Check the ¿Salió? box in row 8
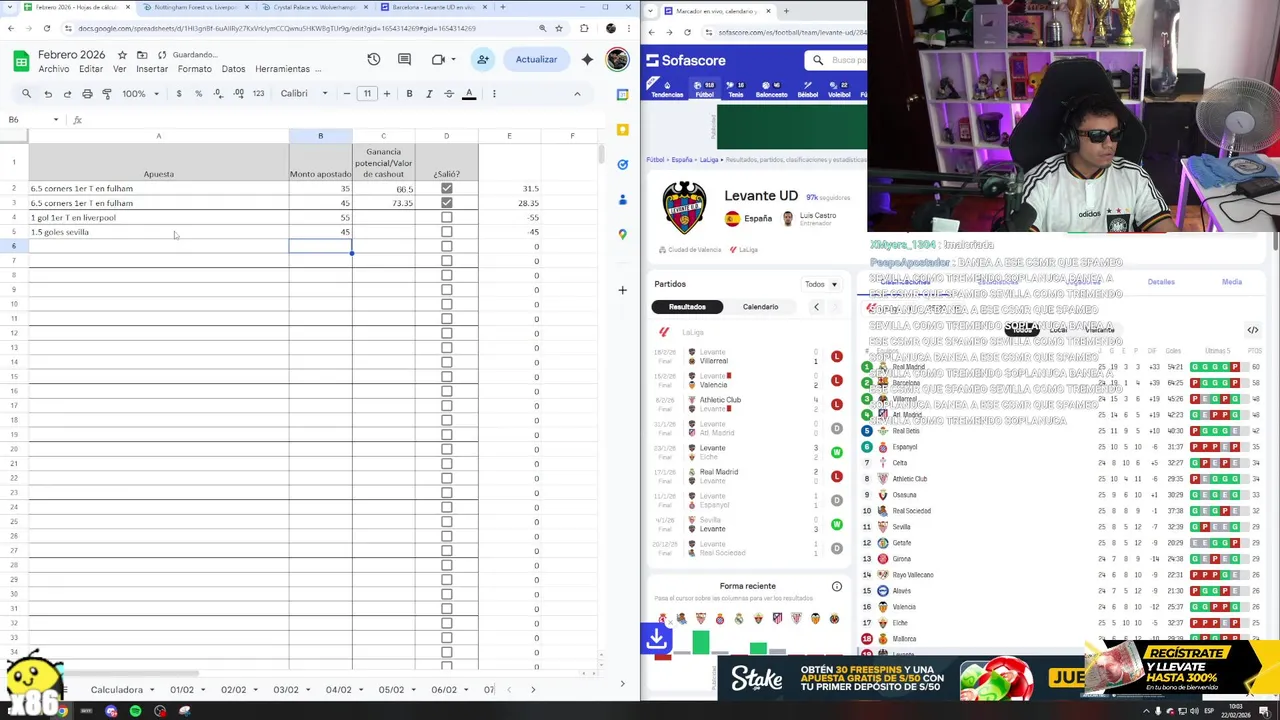Viewport: 1280px width, 720px height. click(x=446, y=275)
